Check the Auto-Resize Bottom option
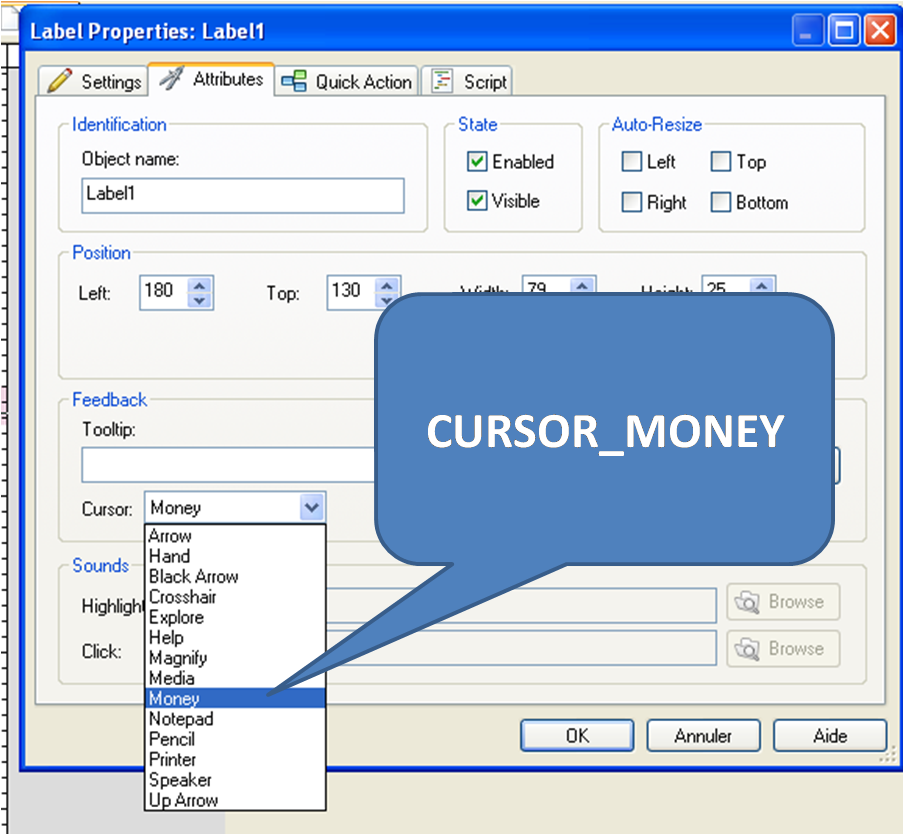The image size is (904, 835). [x=721, y=202]
